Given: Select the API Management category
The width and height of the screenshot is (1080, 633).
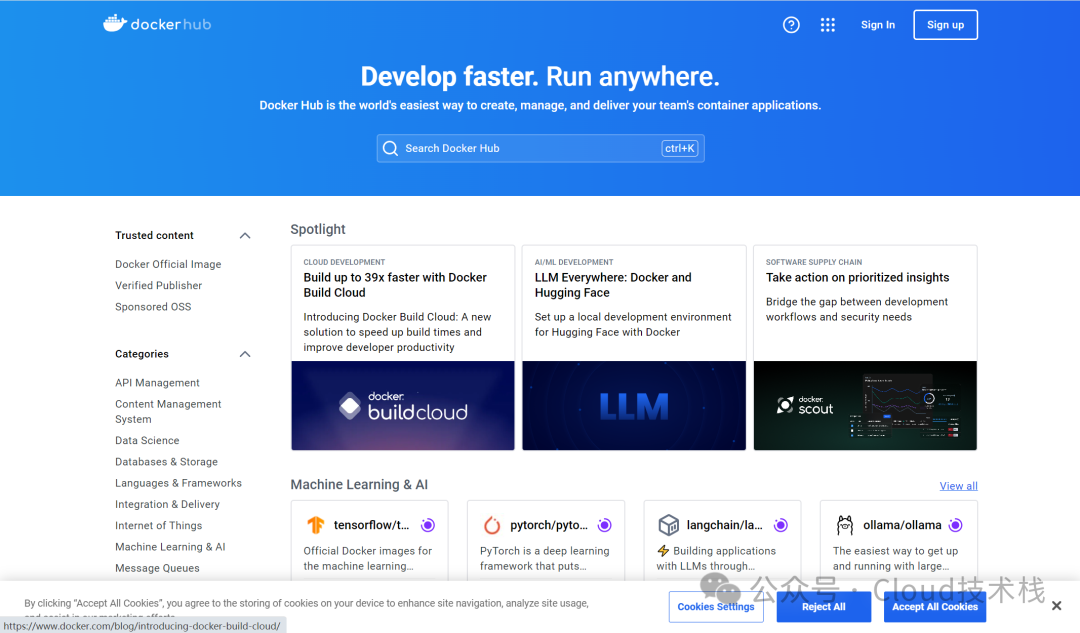Looking at the screenshot, I should click(x=157, y=382).
